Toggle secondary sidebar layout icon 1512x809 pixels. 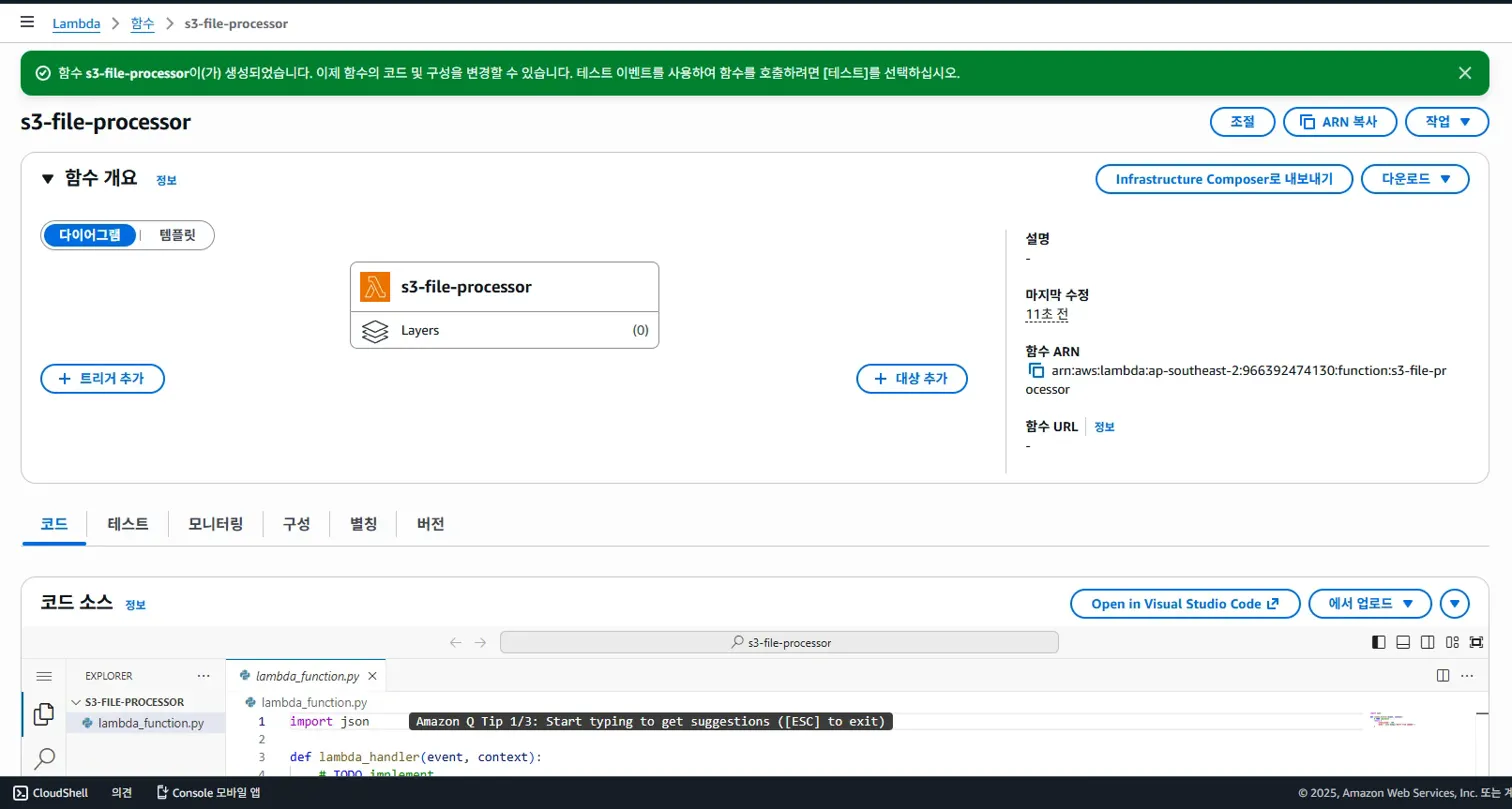(x=1428, y=642)
